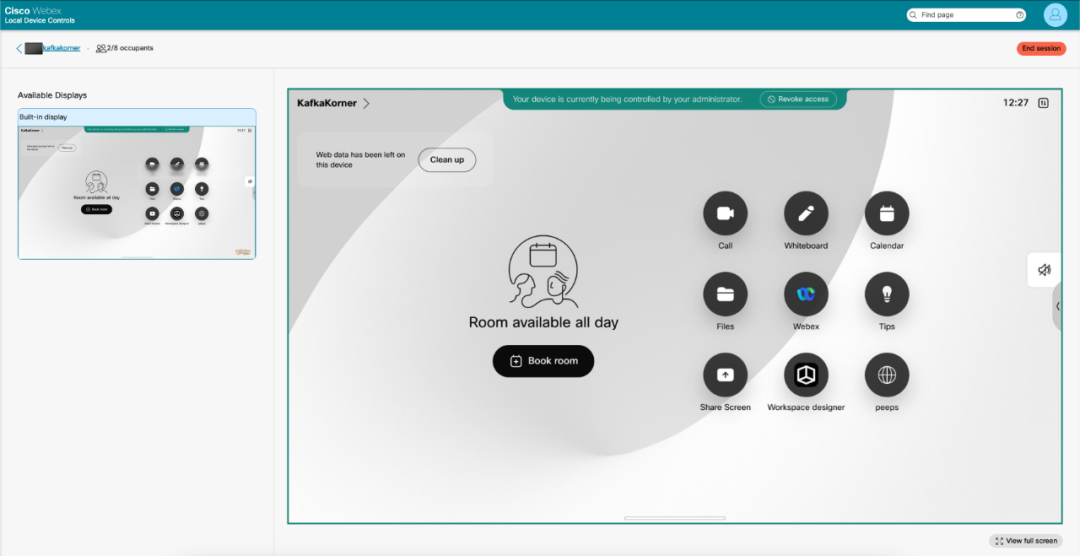Image resolution: width=1080 pixels, height=556 pixels.
Task: Click View full screen
Action: pyautogui.click(x=1026, y=541)
